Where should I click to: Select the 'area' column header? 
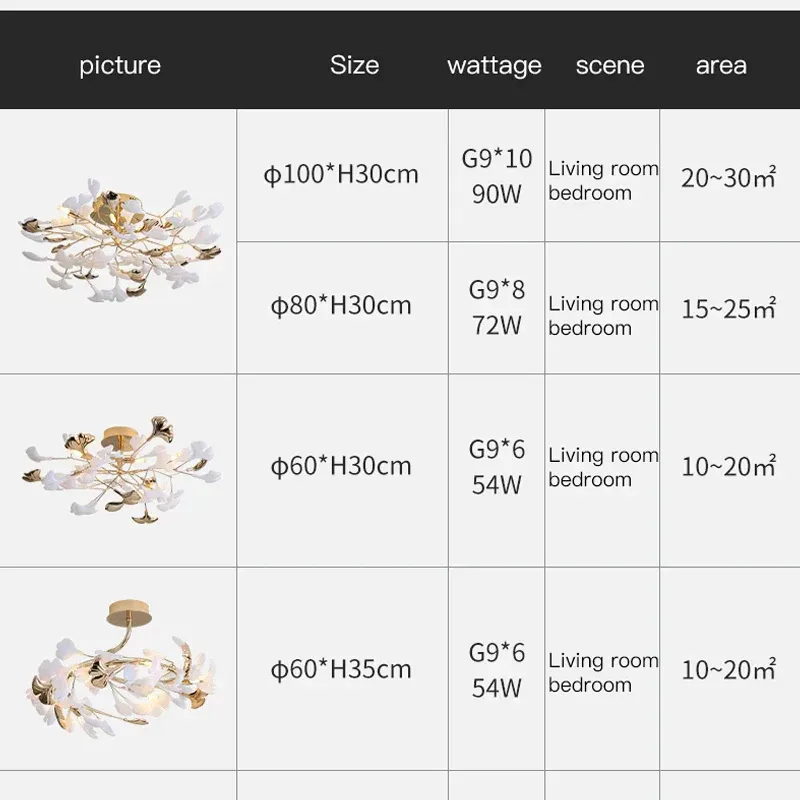coord(721,66)
